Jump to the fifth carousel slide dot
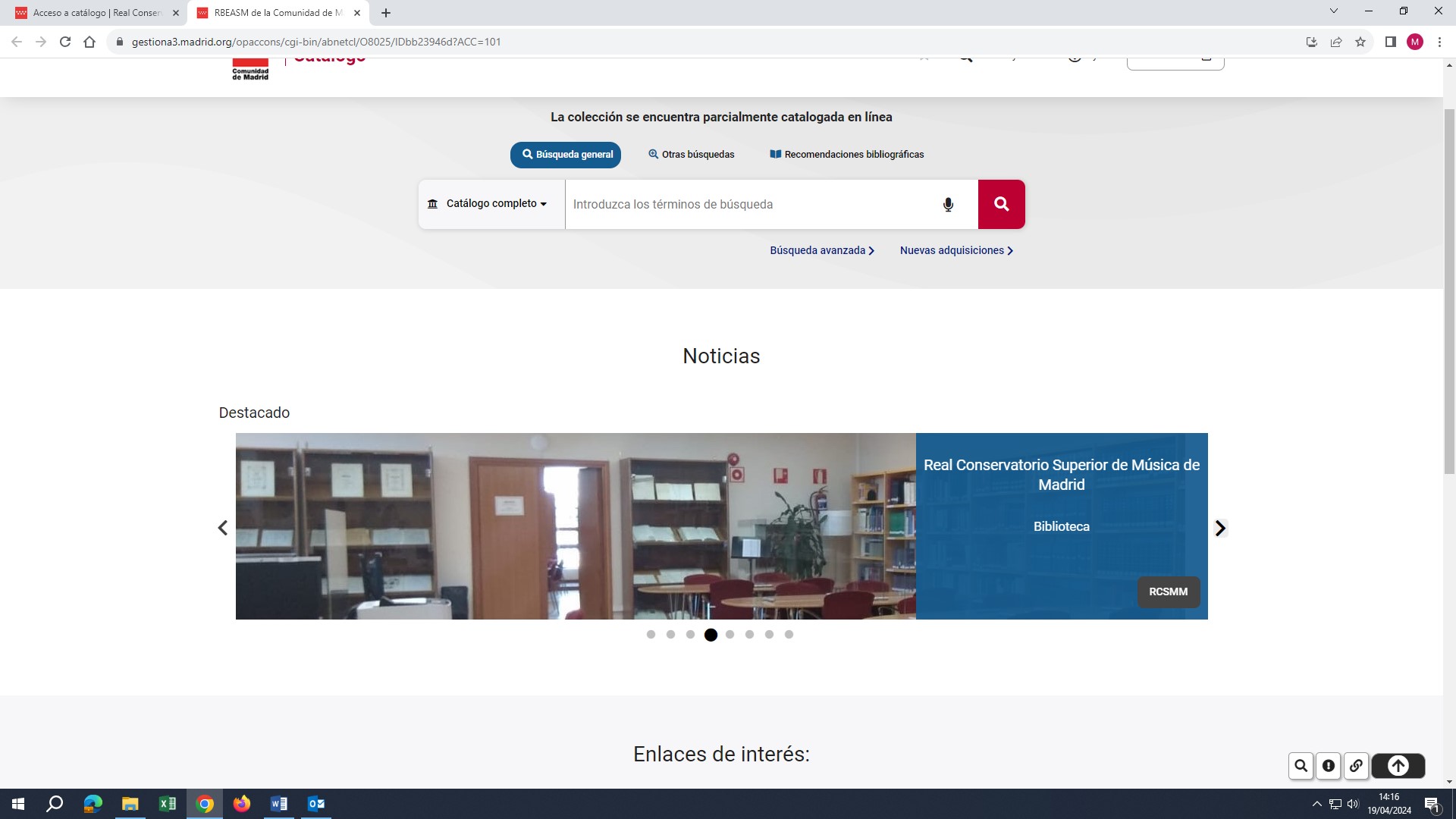The height and width of the screenshot is (819, 1456). tap(730, 635)
